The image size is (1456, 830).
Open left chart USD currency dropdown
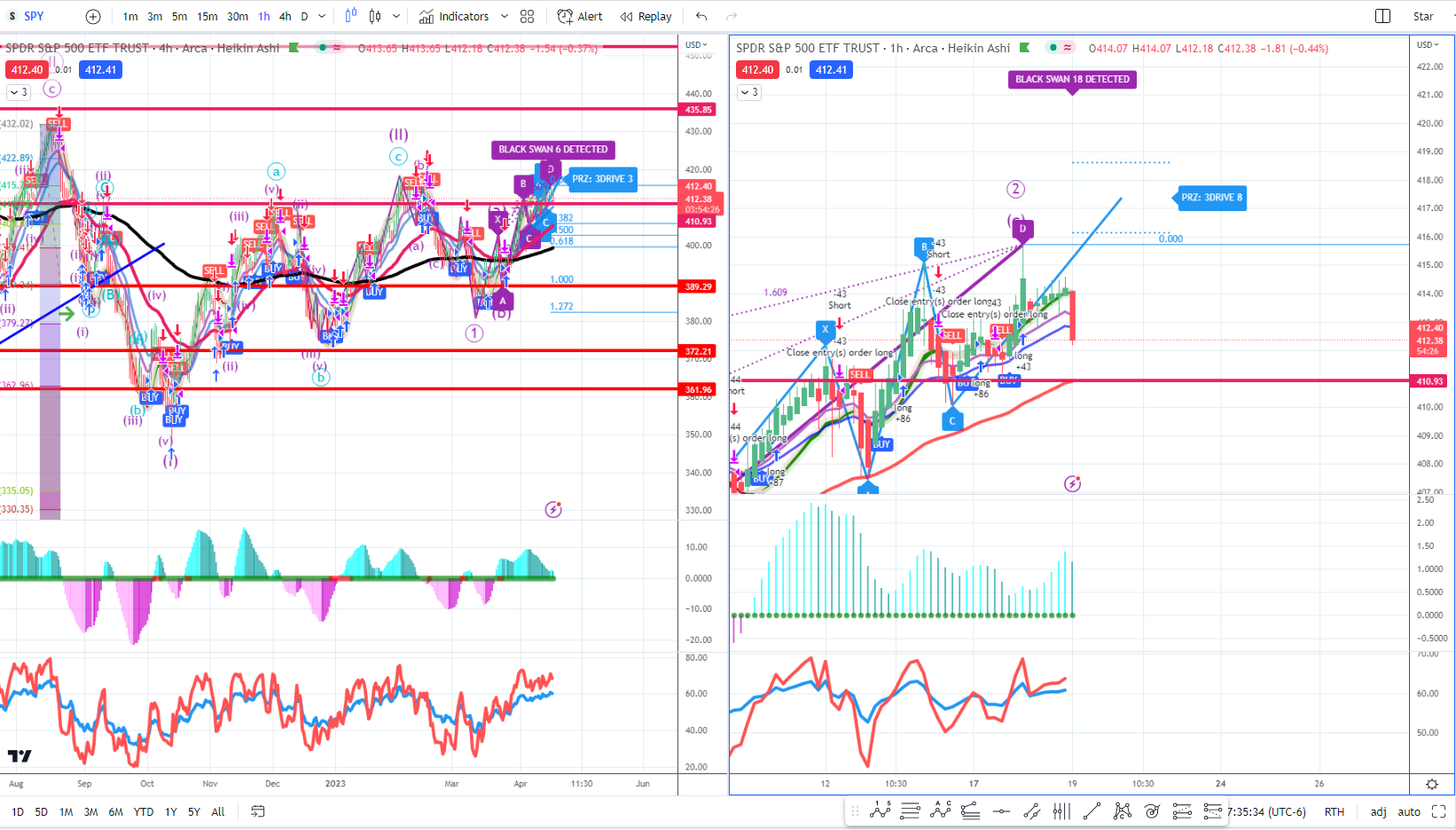(x=695, y=44)
